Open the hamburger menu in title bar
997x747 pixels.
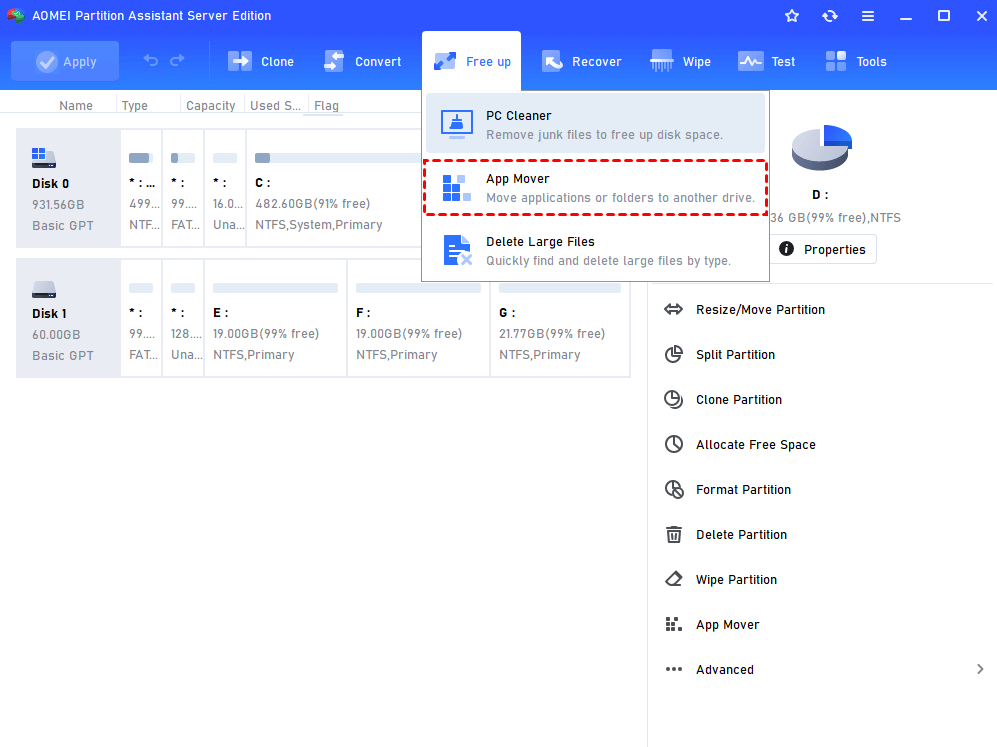868,16
